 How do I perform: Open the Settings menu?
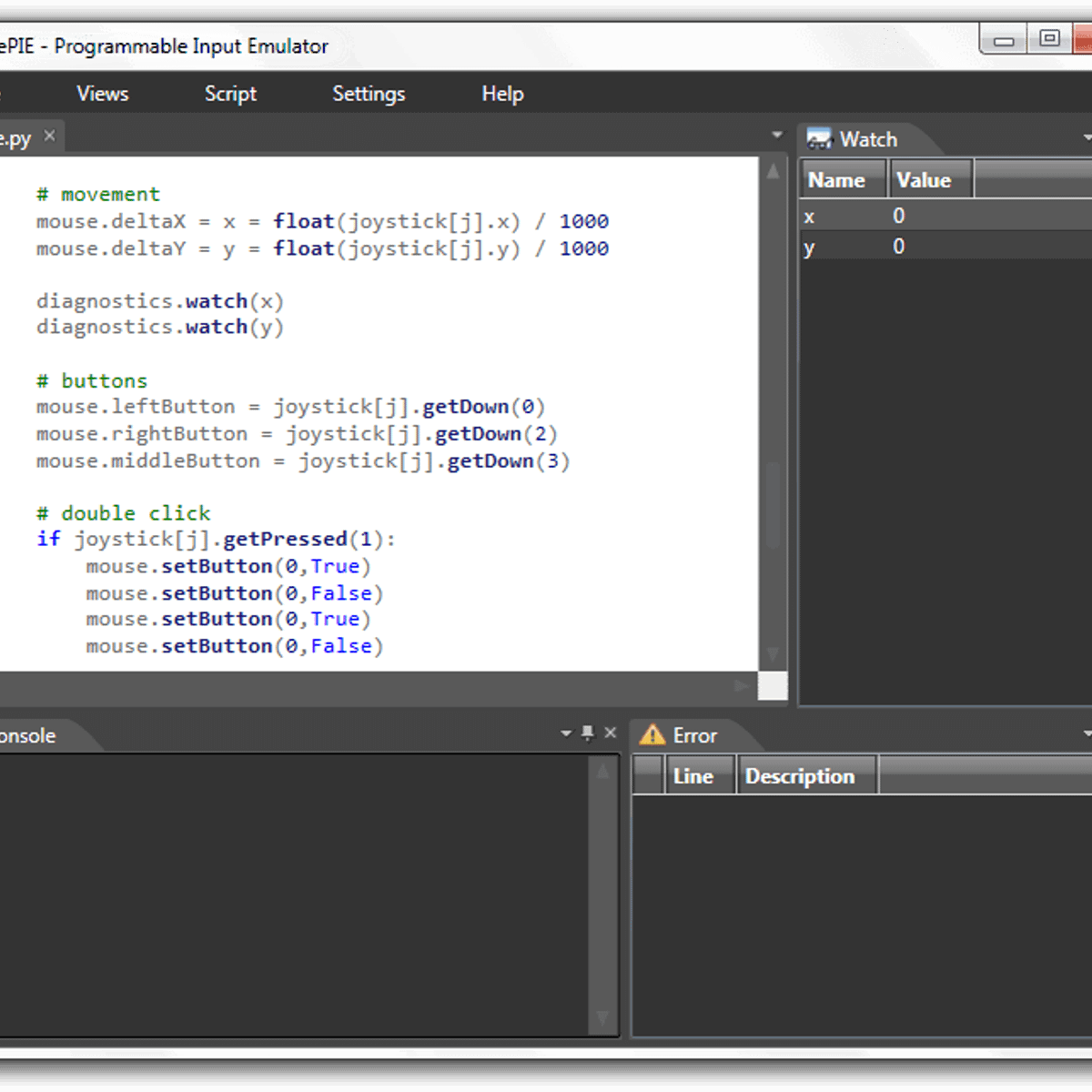pos(369,94)
